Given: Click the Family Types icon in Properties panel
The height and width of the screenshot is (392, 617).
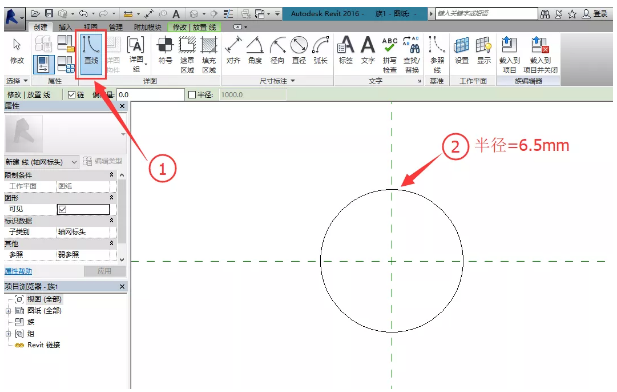Looking at the screenshot, I should point(65,64).
